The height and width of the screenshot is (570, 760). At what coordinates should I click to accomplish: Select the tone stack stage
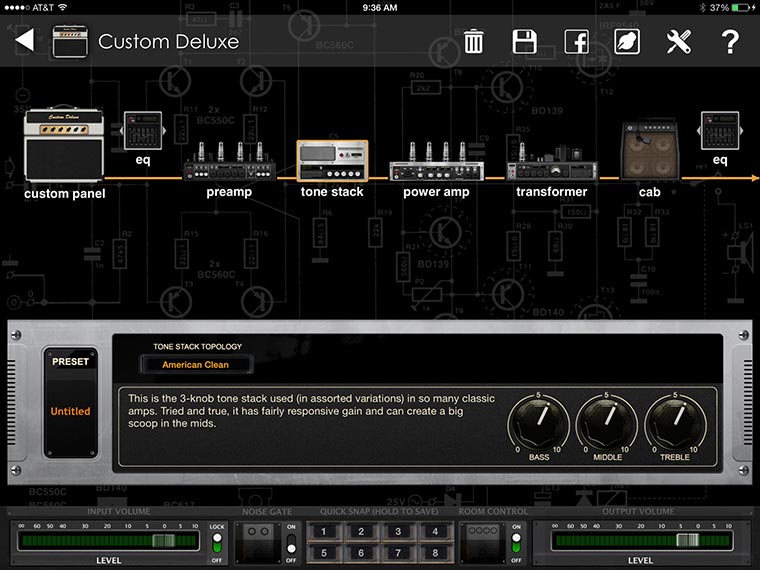click(332, 160)
